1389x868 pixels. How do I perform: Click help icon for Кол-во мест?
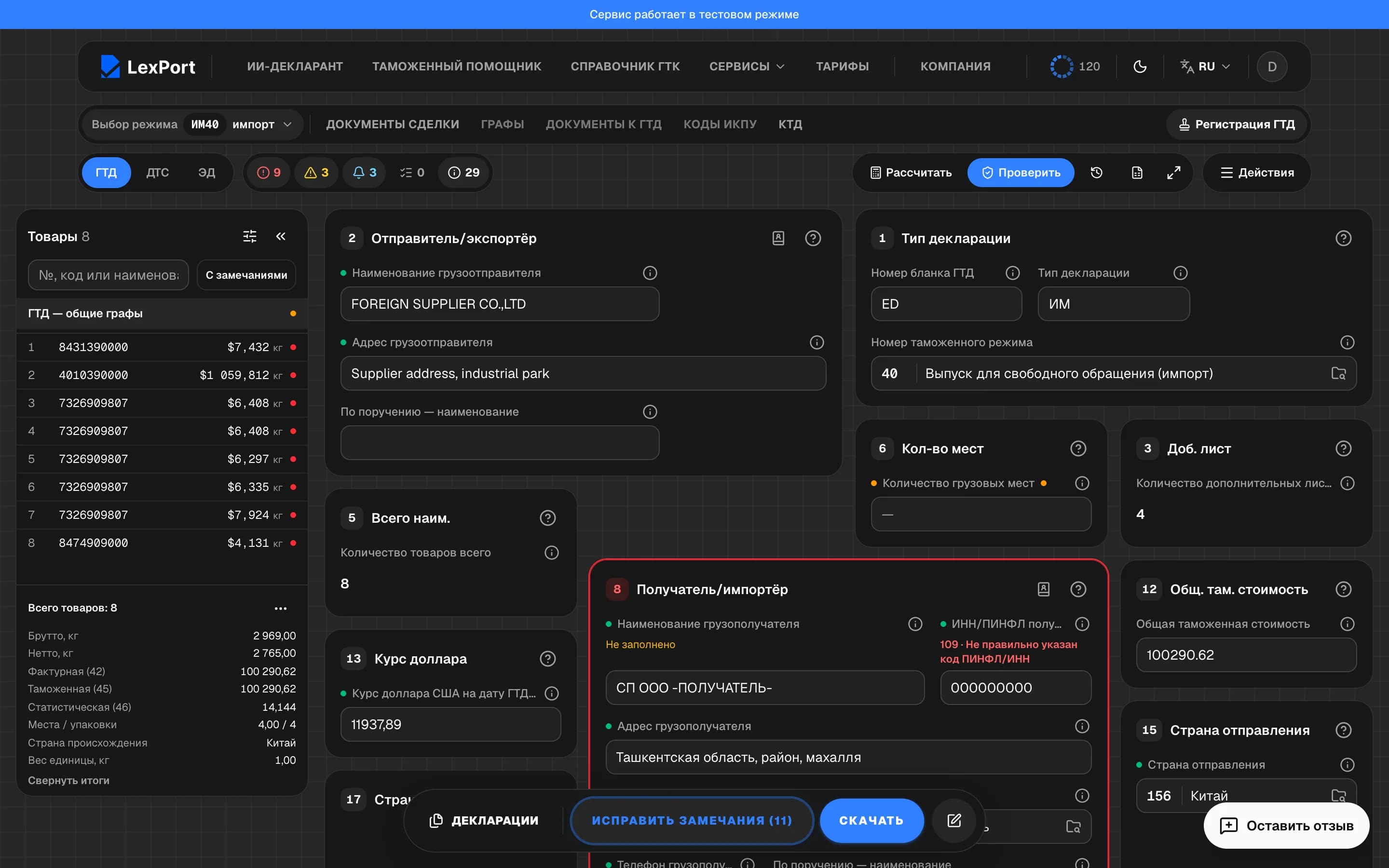[x=1078, y=449]
